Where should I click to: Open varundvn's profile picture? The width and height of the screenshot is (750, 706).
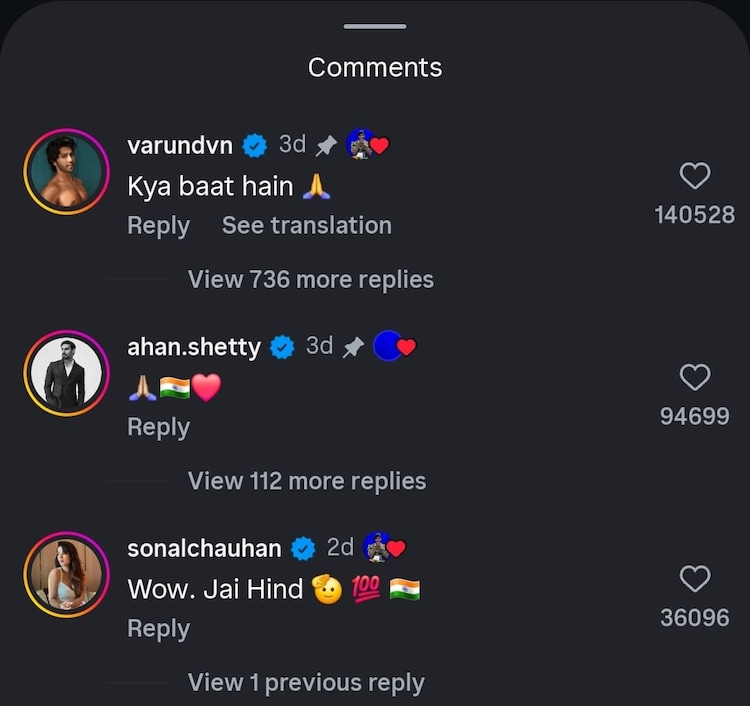tap(66, 172)
